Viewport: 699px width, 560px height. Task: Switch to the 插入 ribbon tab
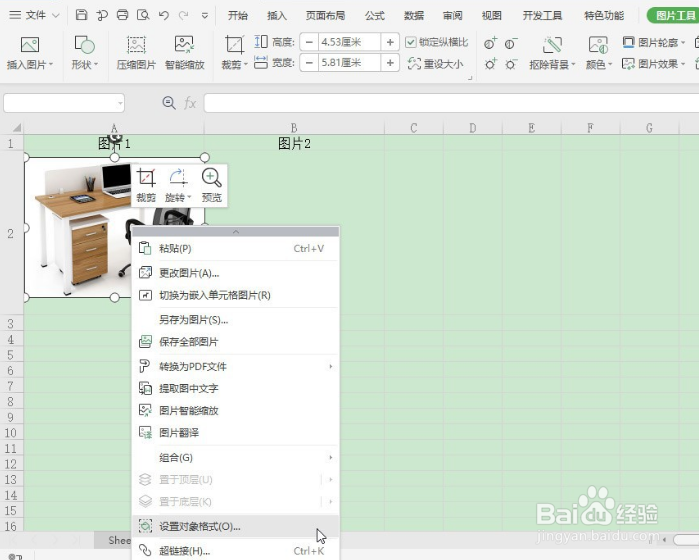[x=277, y=16]
